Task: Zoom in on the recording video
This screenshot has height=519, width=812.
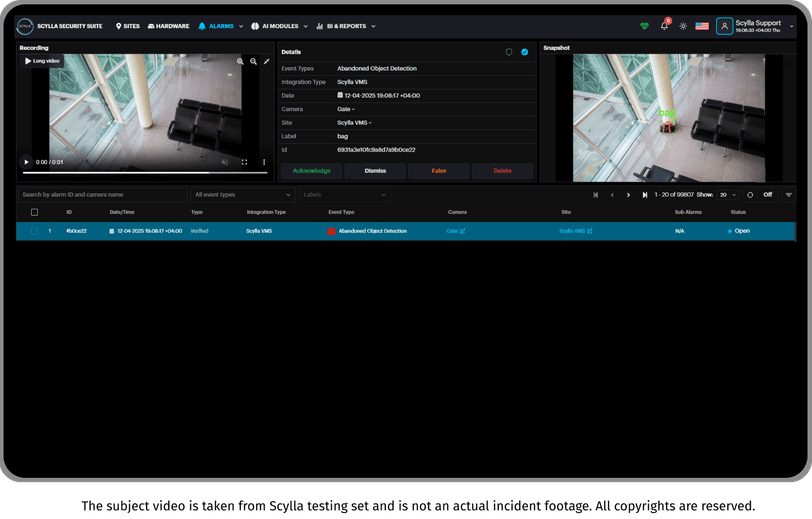Action: coord(240,61)
